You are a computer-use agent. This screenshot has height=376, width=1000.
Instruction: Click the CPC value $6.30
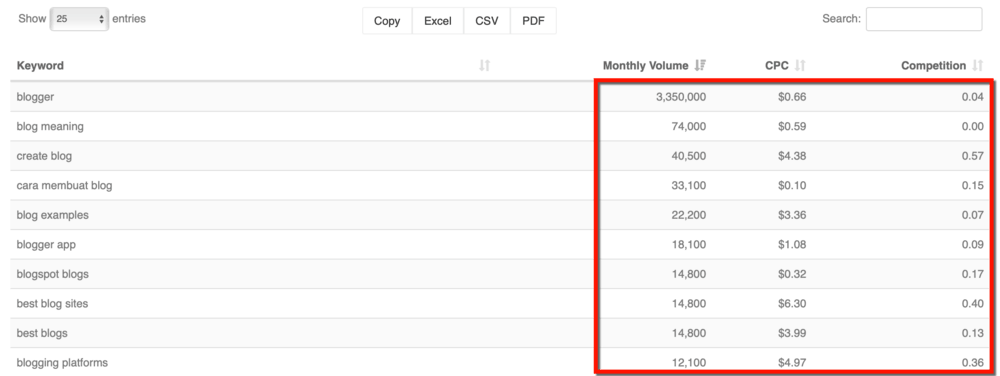click(792, 303)
